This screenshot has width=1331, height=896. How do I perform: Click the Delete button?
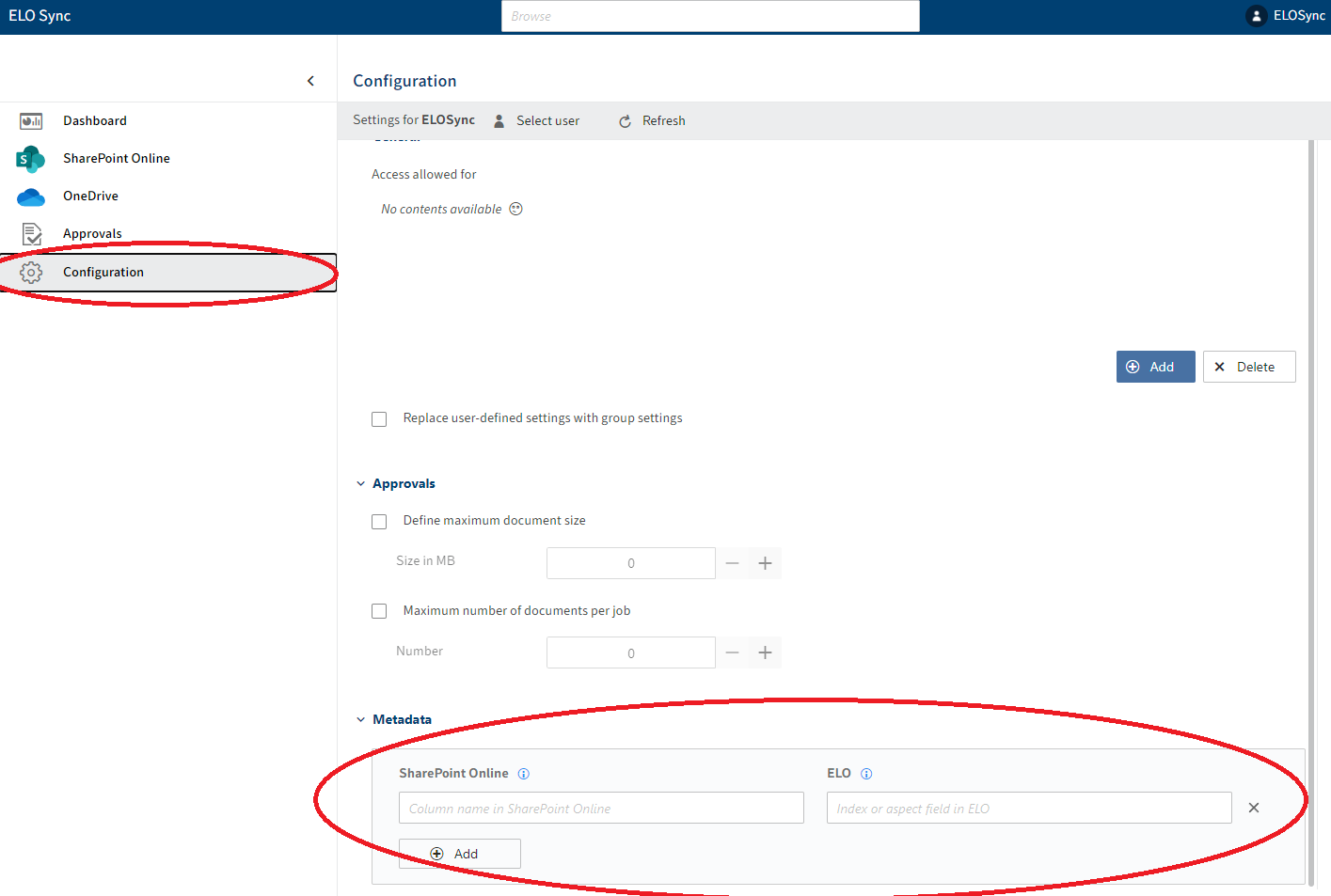(x=1248, y=367)
